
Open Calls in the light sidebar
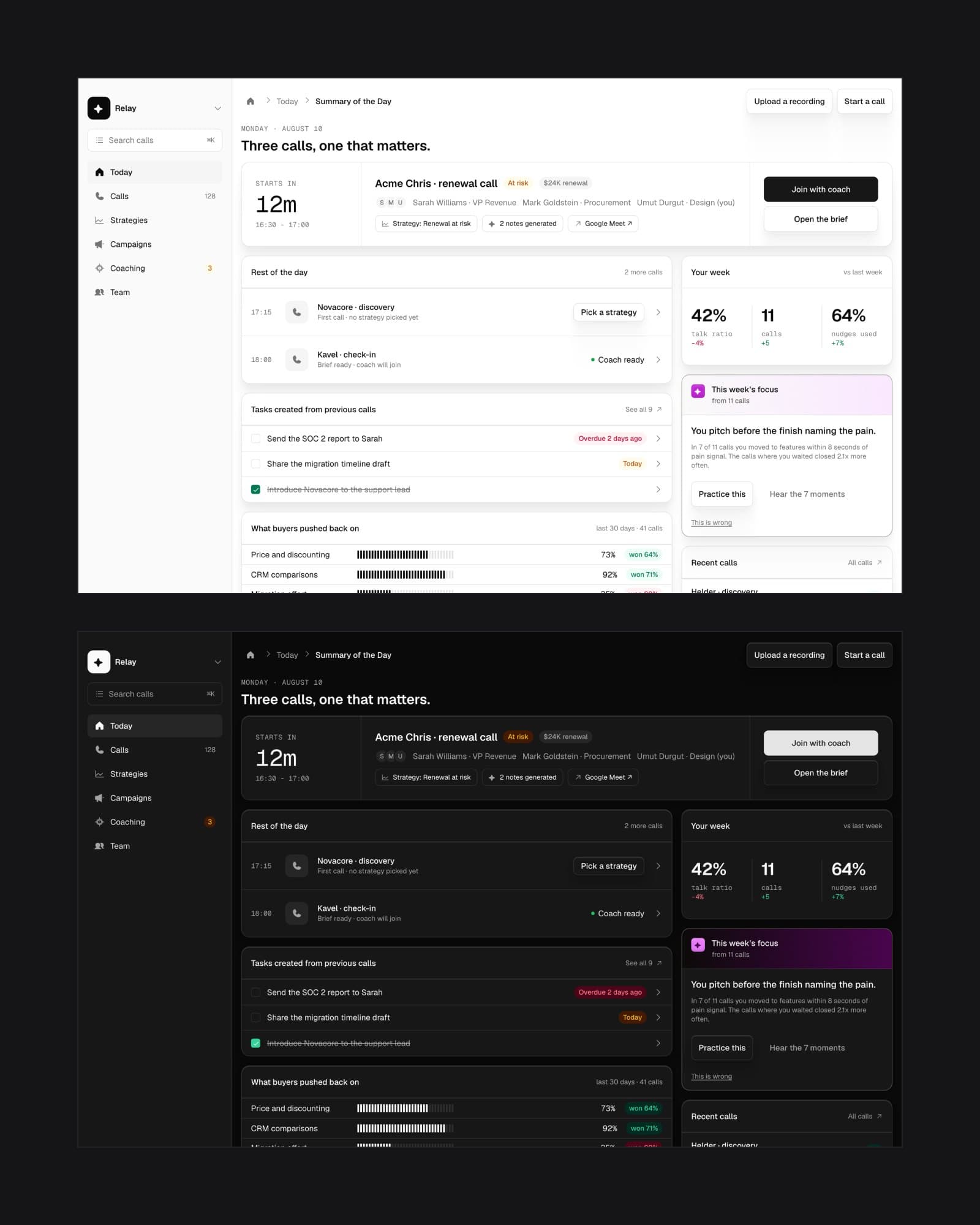click(154, 197)
